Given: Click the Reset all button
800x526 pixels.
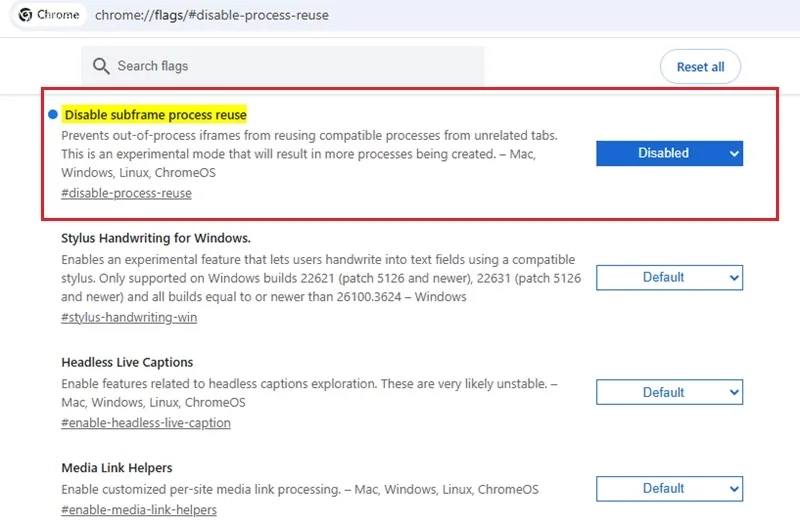Looking at the screenshot, I should point(700,67).
